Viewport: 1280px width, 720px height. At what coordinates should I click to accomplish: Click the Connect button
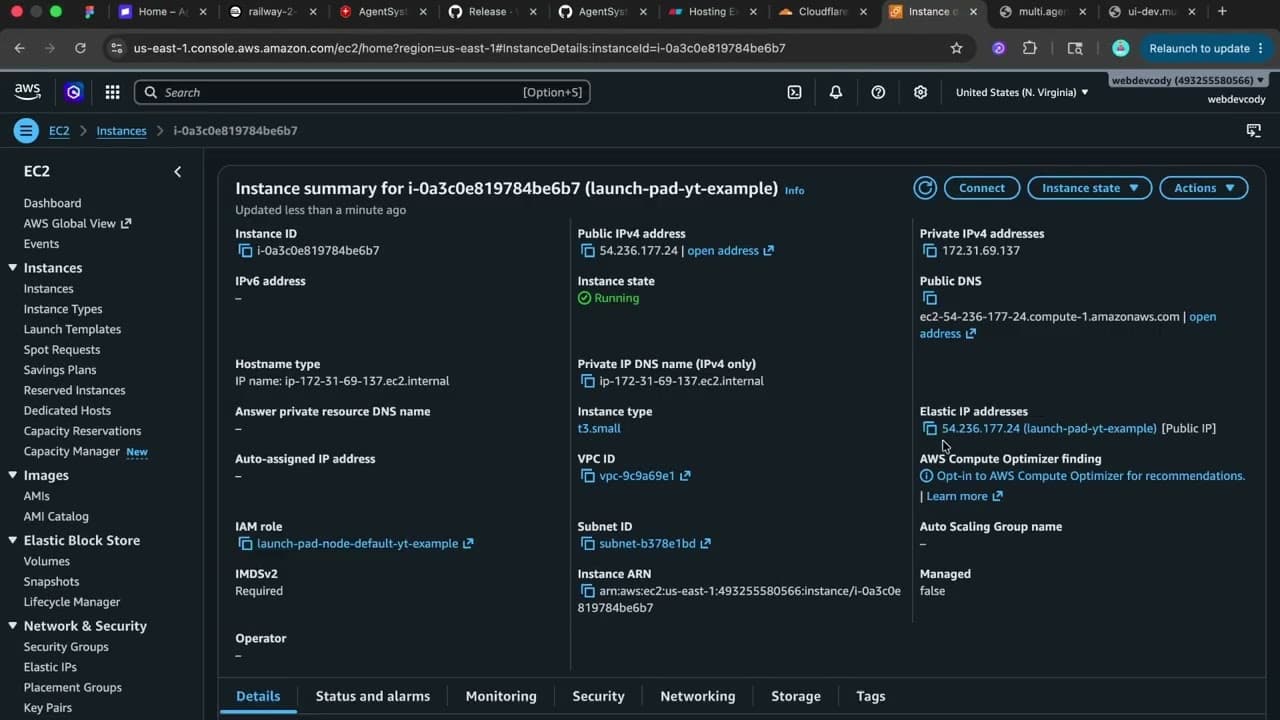tap(982, 188)
